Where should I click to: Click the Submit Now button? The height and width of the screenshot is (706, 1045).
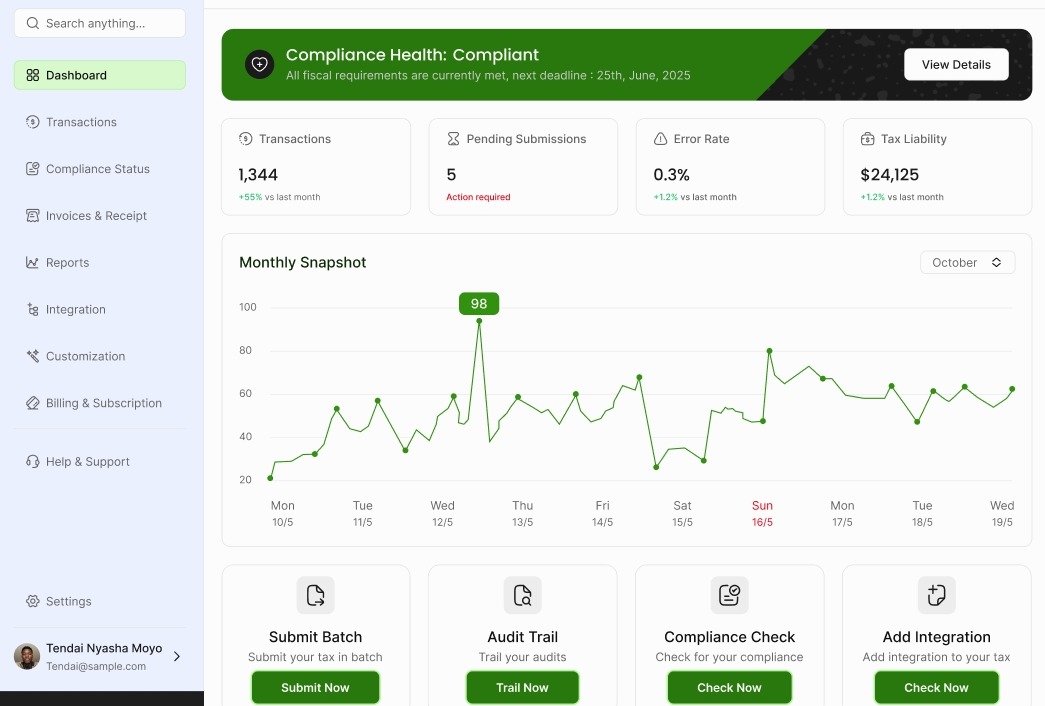point(315,688)
